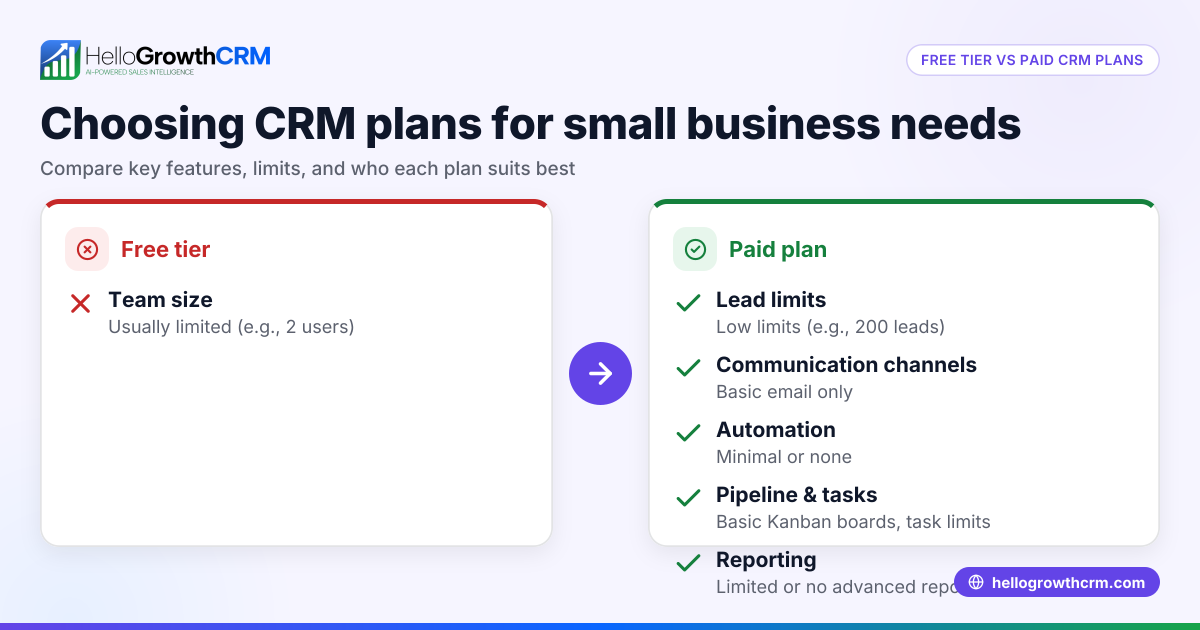Click the HelloGrowthCRM logo
This screenshot has height=630, width=1200.
155,60
